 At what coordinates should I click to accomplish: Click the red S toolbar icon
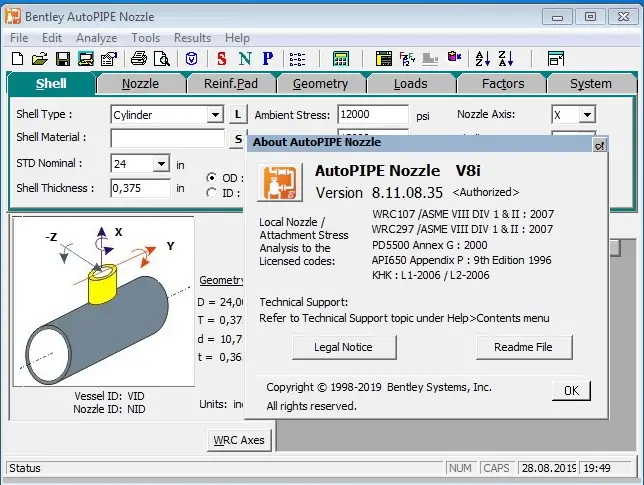coord(222,59)
